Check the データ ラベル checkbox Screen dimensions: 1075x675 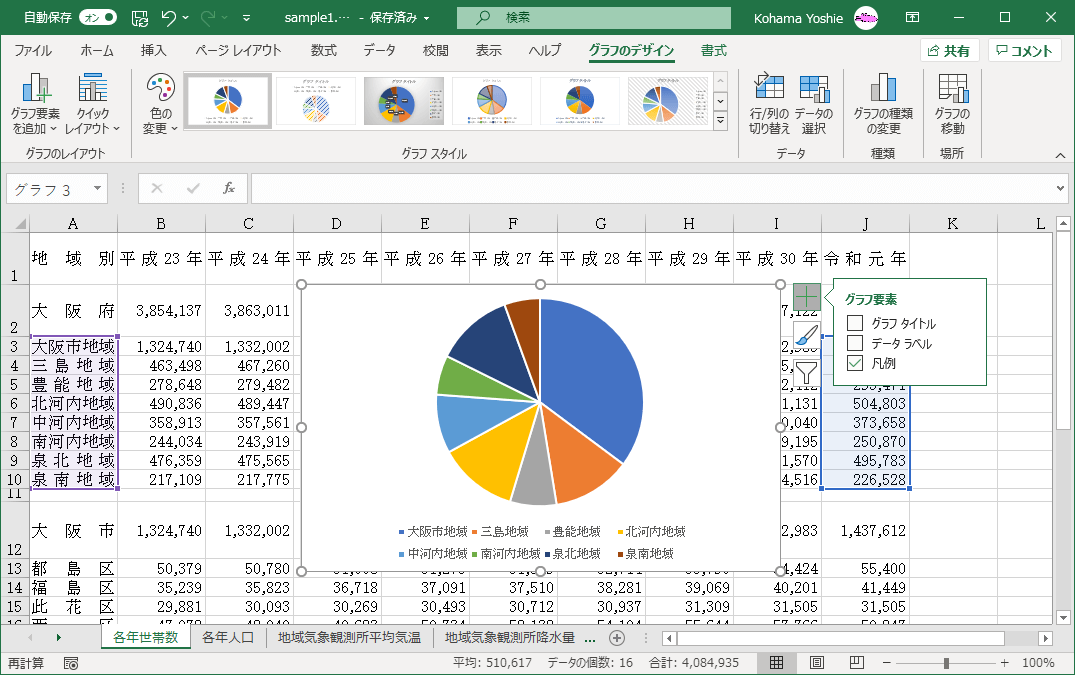pos(855,343)
